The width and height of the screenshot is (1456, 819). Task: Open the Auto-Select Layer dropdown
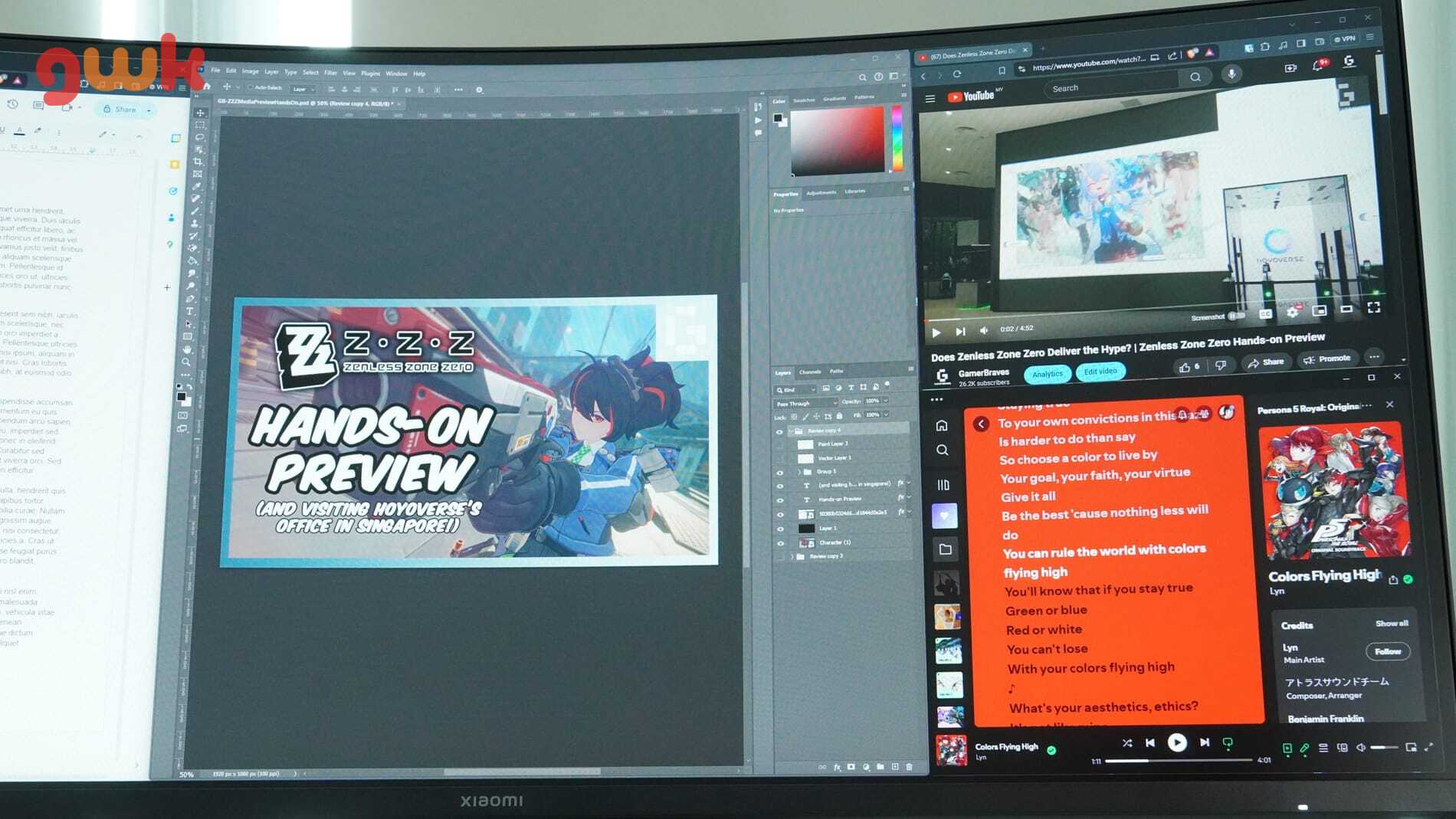(301, 89)
